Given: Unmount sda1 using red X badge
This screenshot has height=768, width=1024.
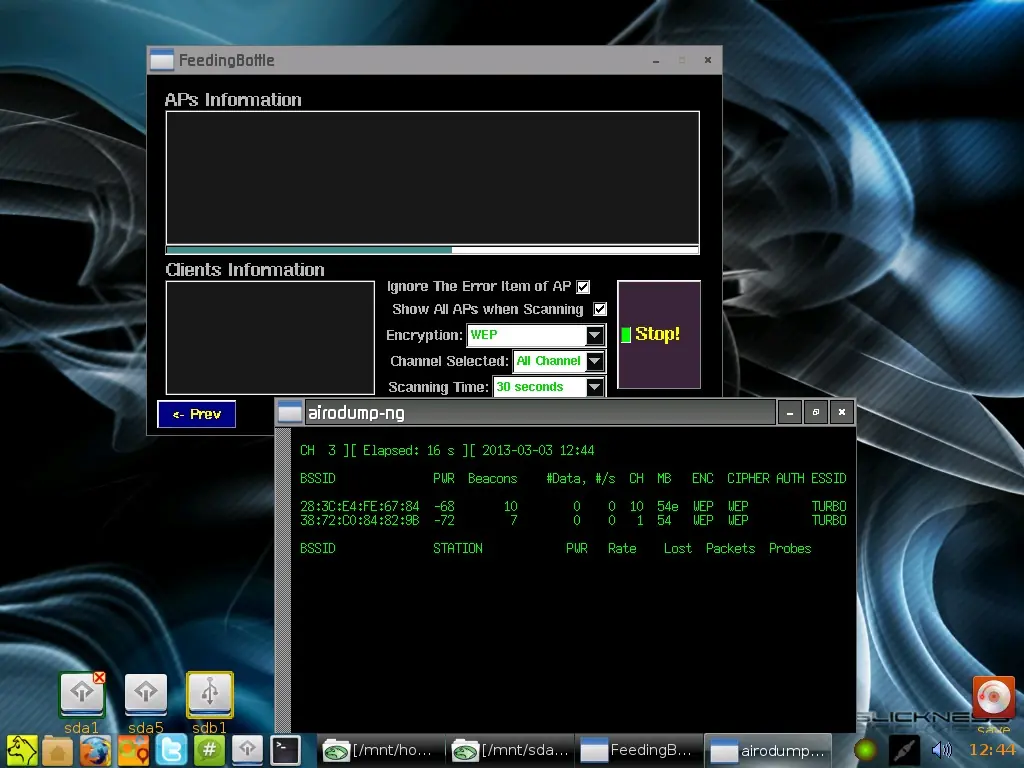Looking at the screenshot, I should pyautogui.click(x=99, y=678).
